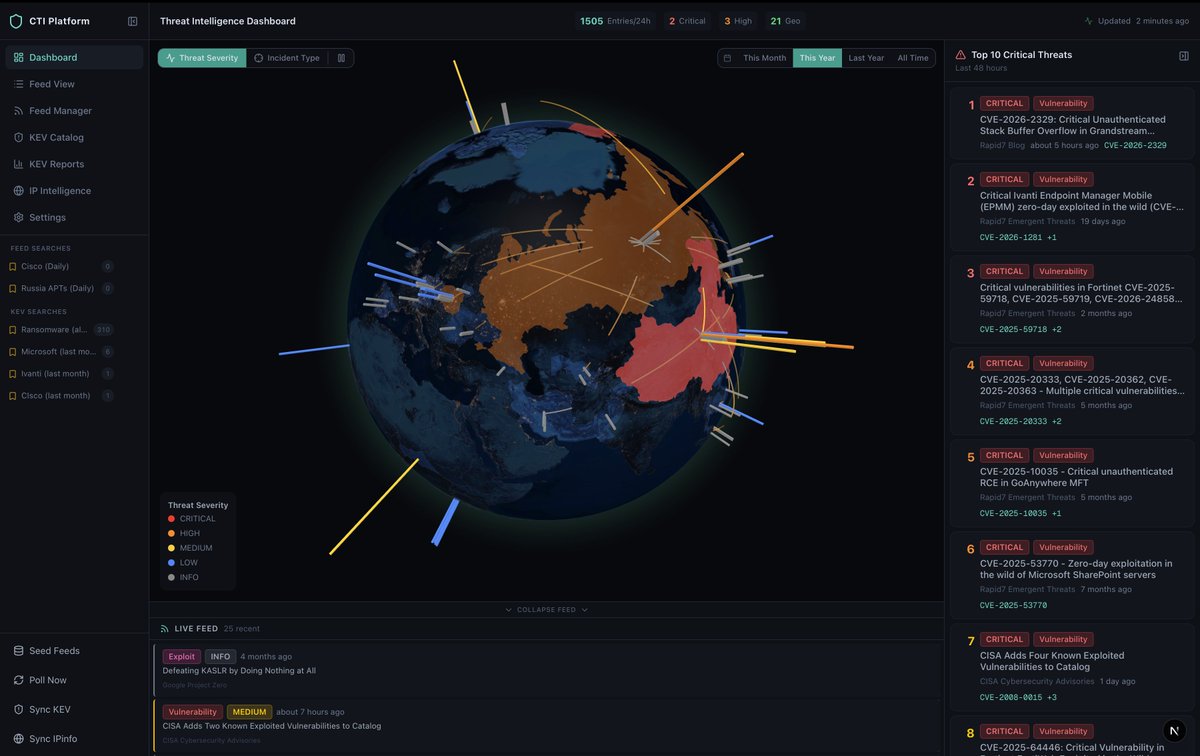Click the Live Feed RSS icon

(165, 629)
